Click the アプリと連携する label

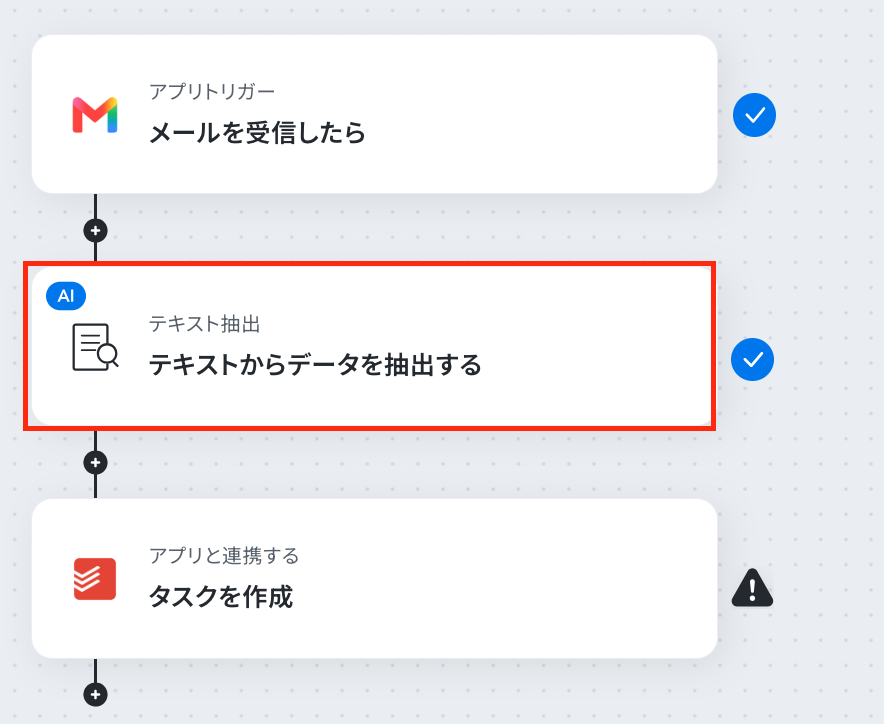(224, 556)
